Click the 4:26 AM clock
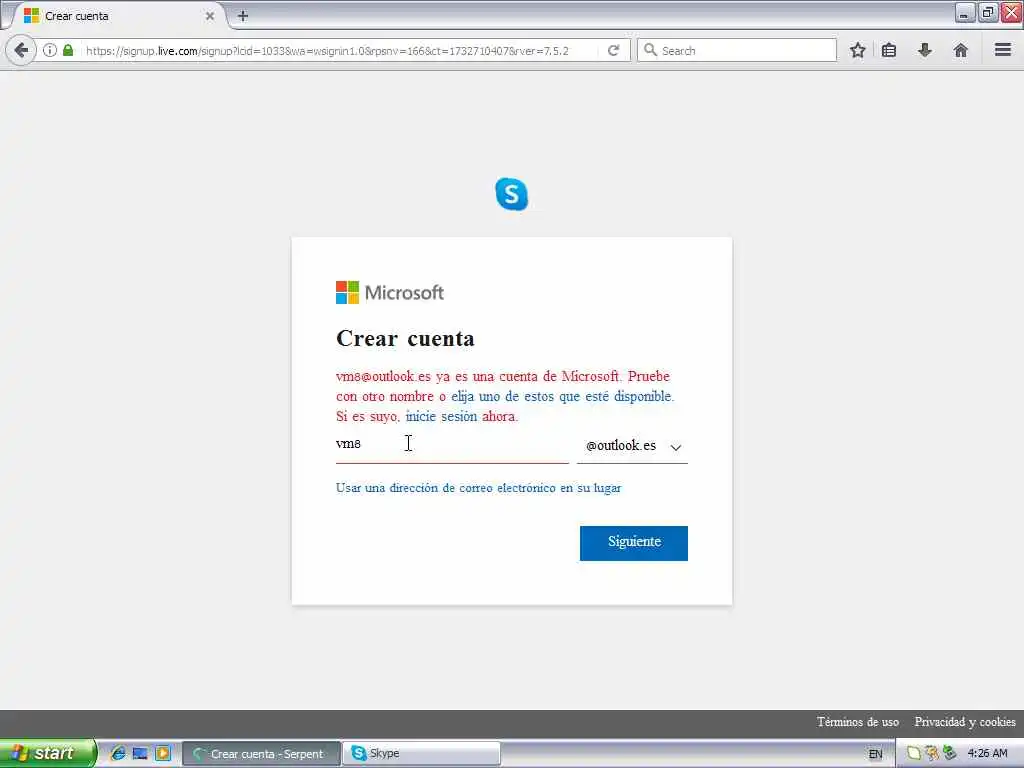 click(x=987, y=753)
